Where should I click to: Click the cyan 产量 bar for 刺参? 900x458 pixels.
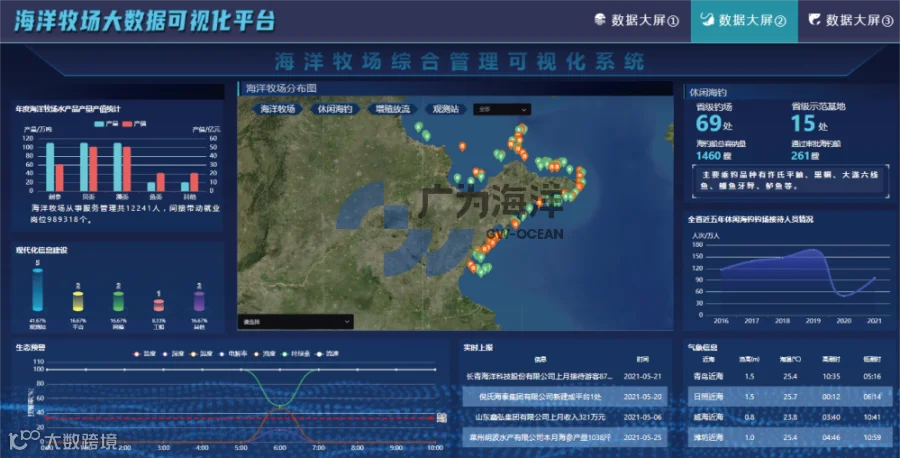51,166
